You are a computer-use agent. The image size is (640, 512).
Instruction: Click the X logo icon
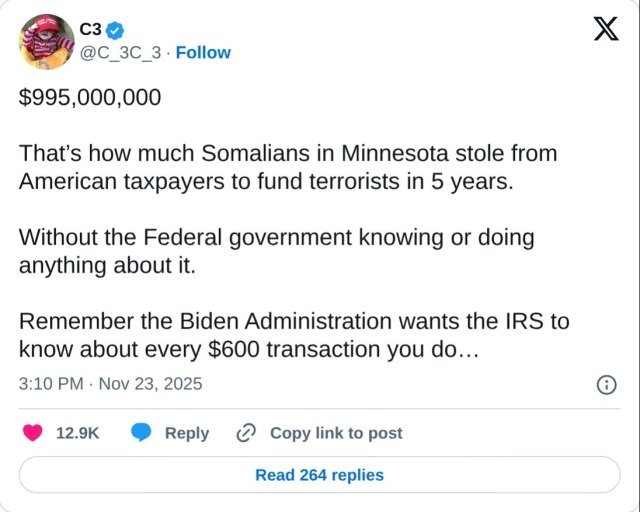point(605,30)
